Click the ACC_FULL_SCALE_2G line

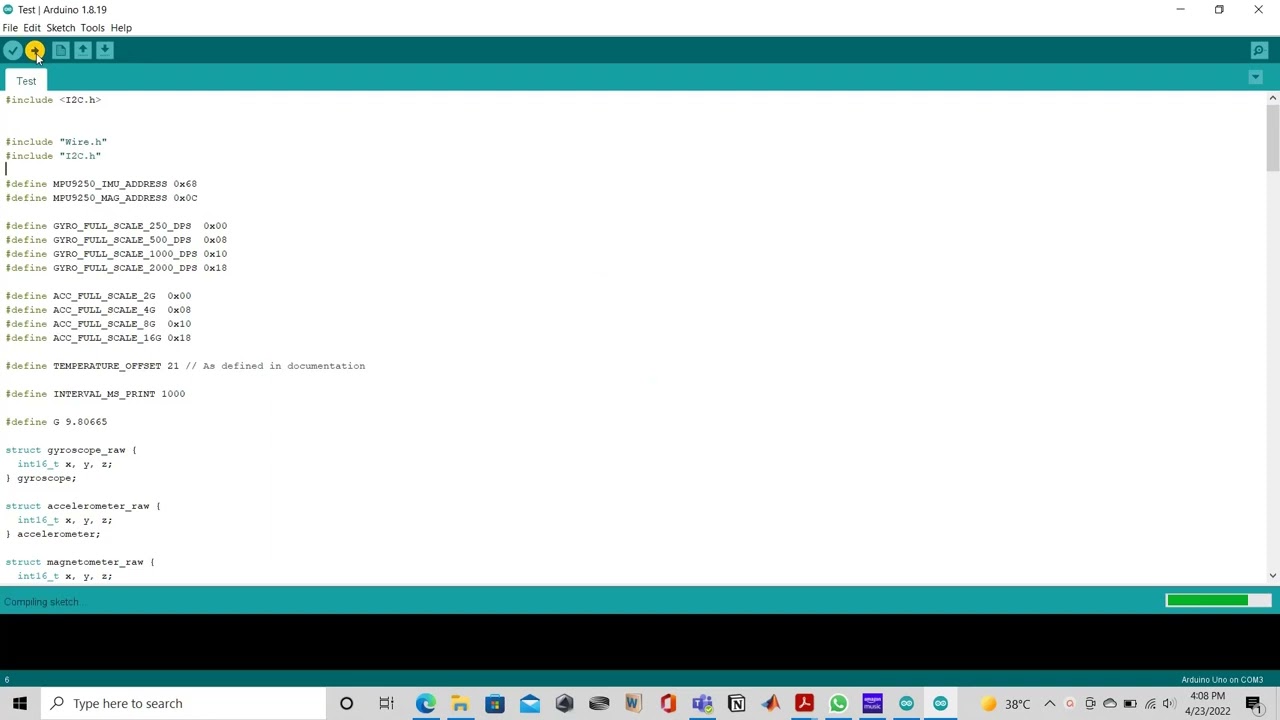click(x=98, y=296)
